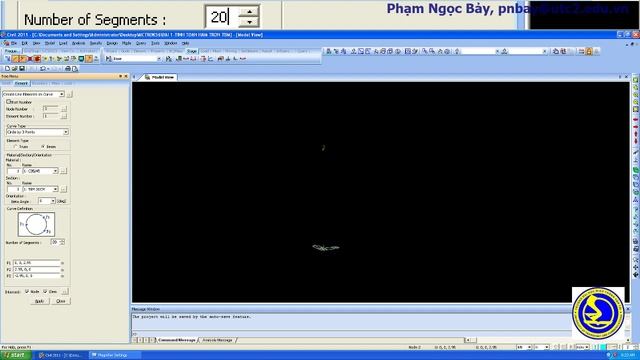Click the New Project icon
This screenshot has height=360, width=640.
(x=7, y=69)
